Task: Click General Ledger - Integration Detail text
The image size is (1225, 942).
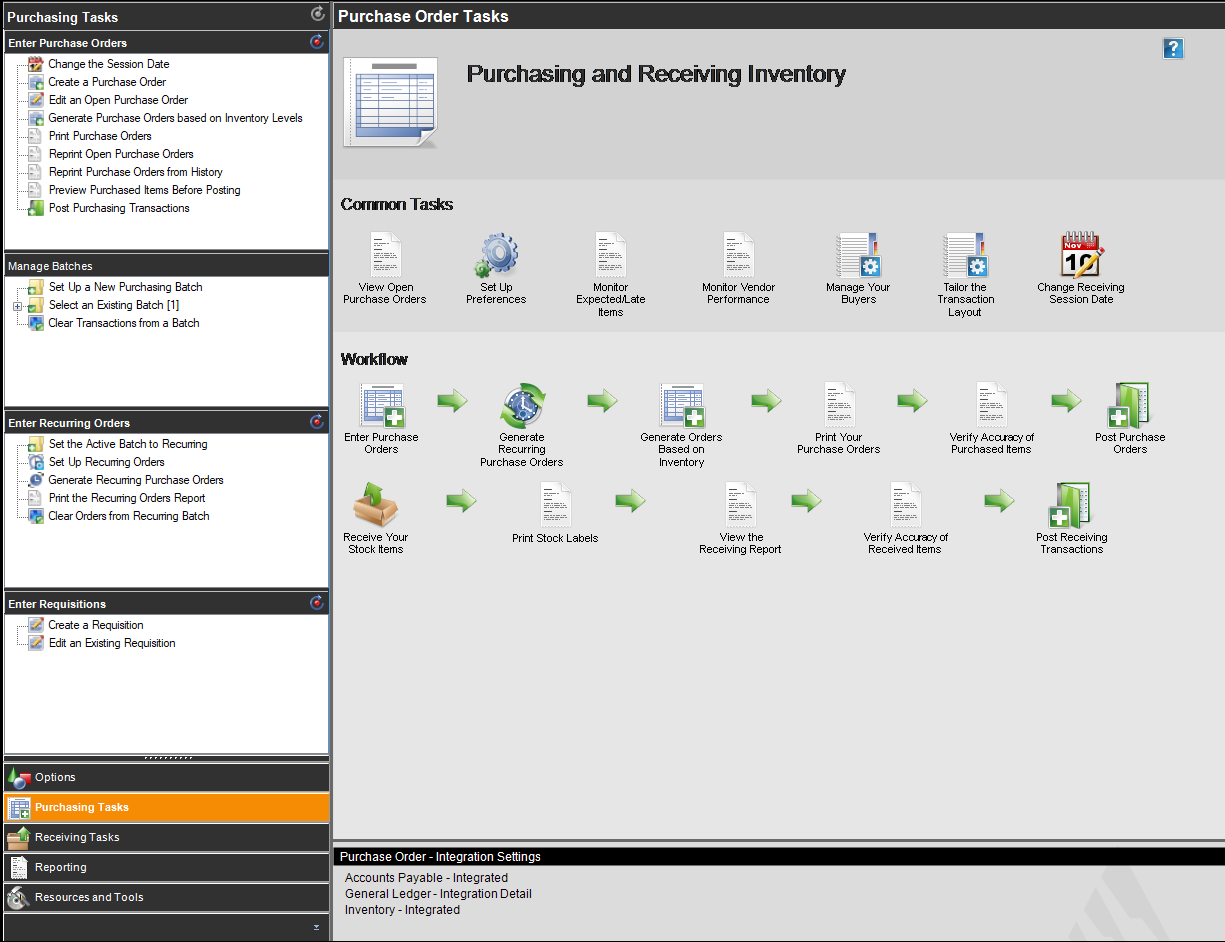Action: (x=438, y=894)
